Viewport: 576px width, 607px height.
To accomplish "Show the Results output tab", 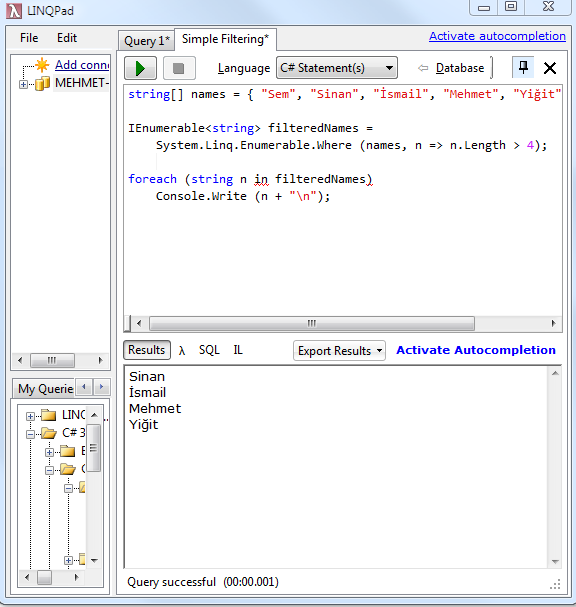I will click(147, 350).
